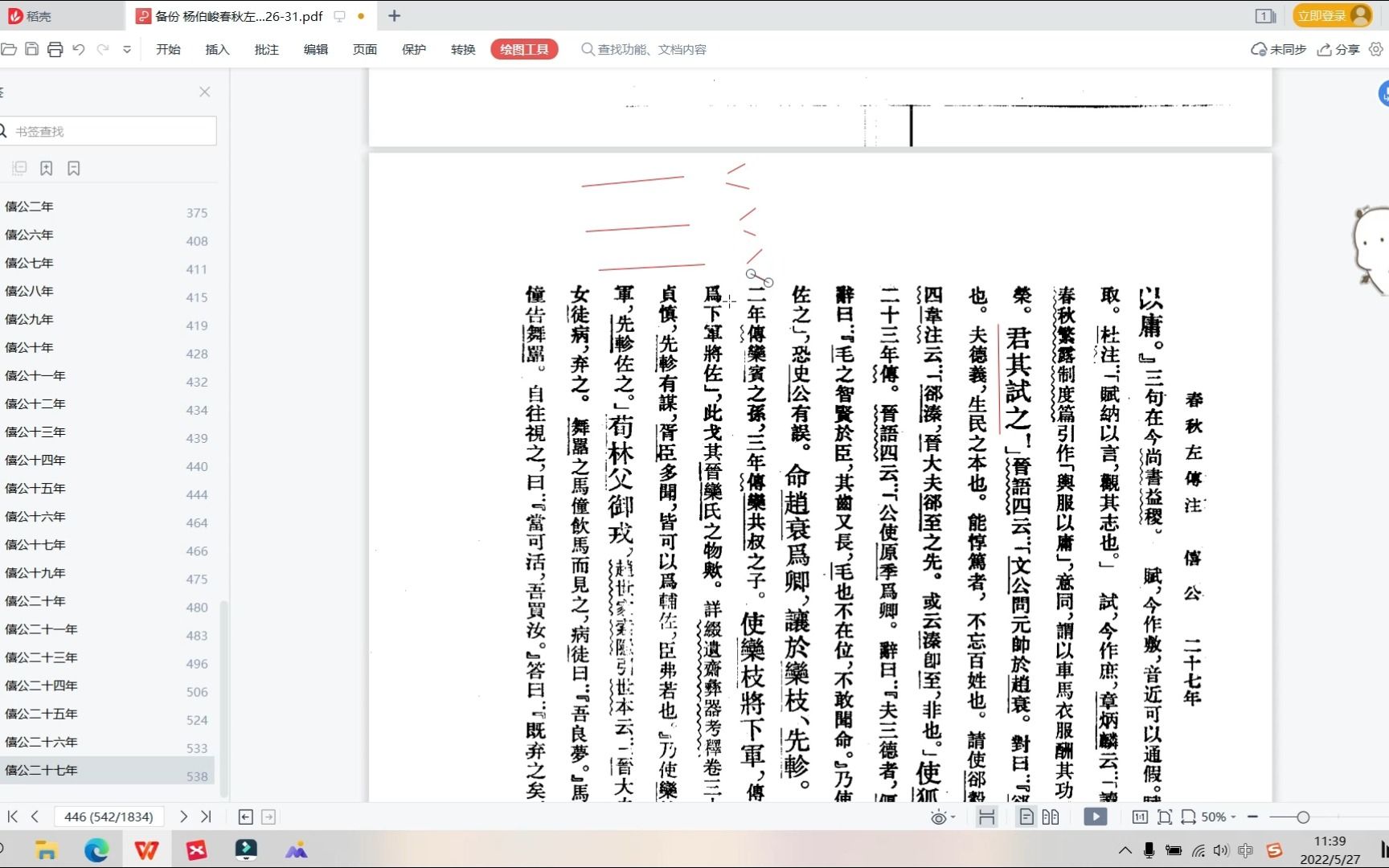Save document with the save icon
The height and width of the screenshot is (868, 1389).
tap(32, 50)
